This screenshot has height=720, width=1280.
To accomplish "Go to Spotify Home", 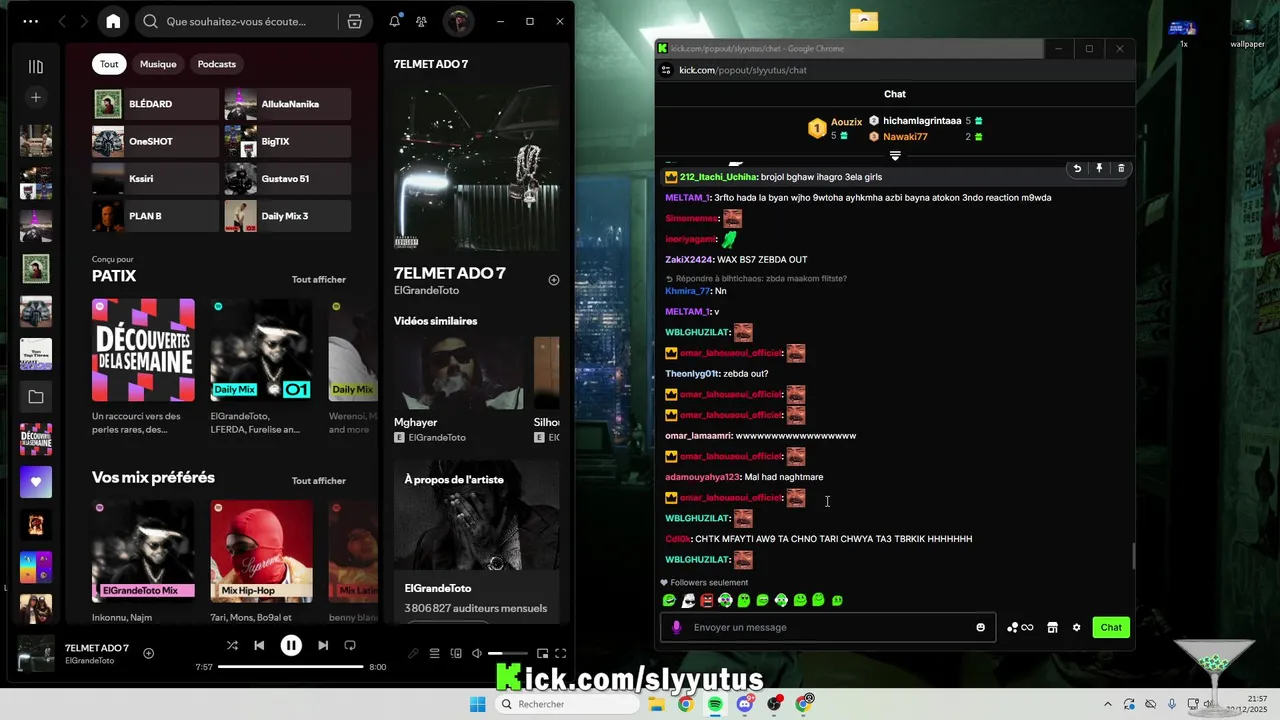I will click(x=113, y=21).
